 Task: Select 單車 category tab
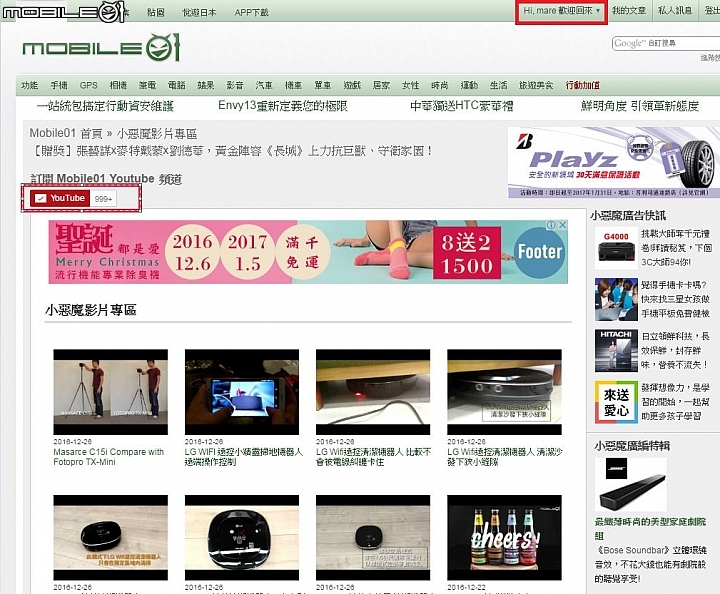point(323,85)
